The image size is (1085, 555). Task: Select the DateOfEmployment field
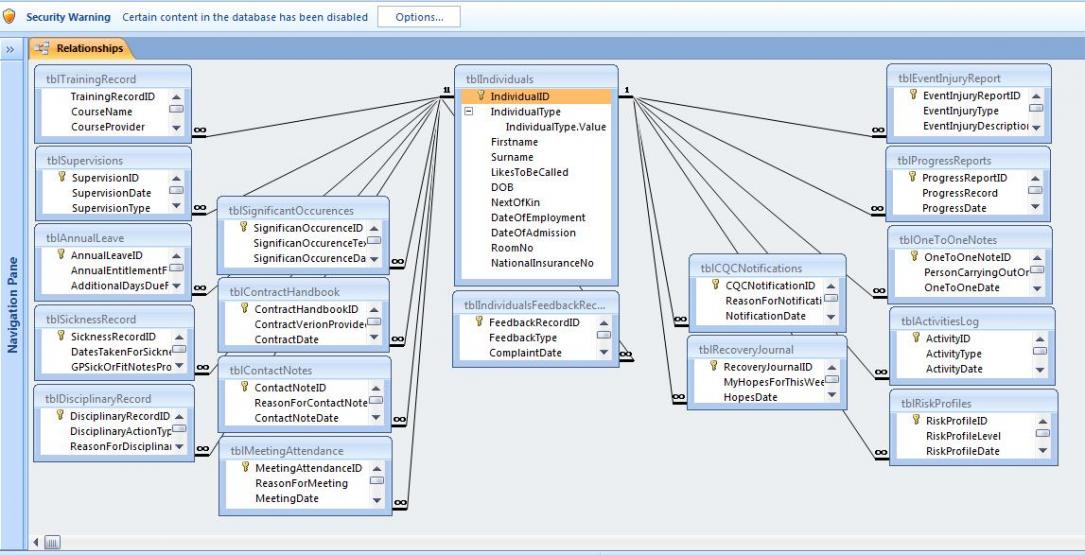(x=536, y=217)
